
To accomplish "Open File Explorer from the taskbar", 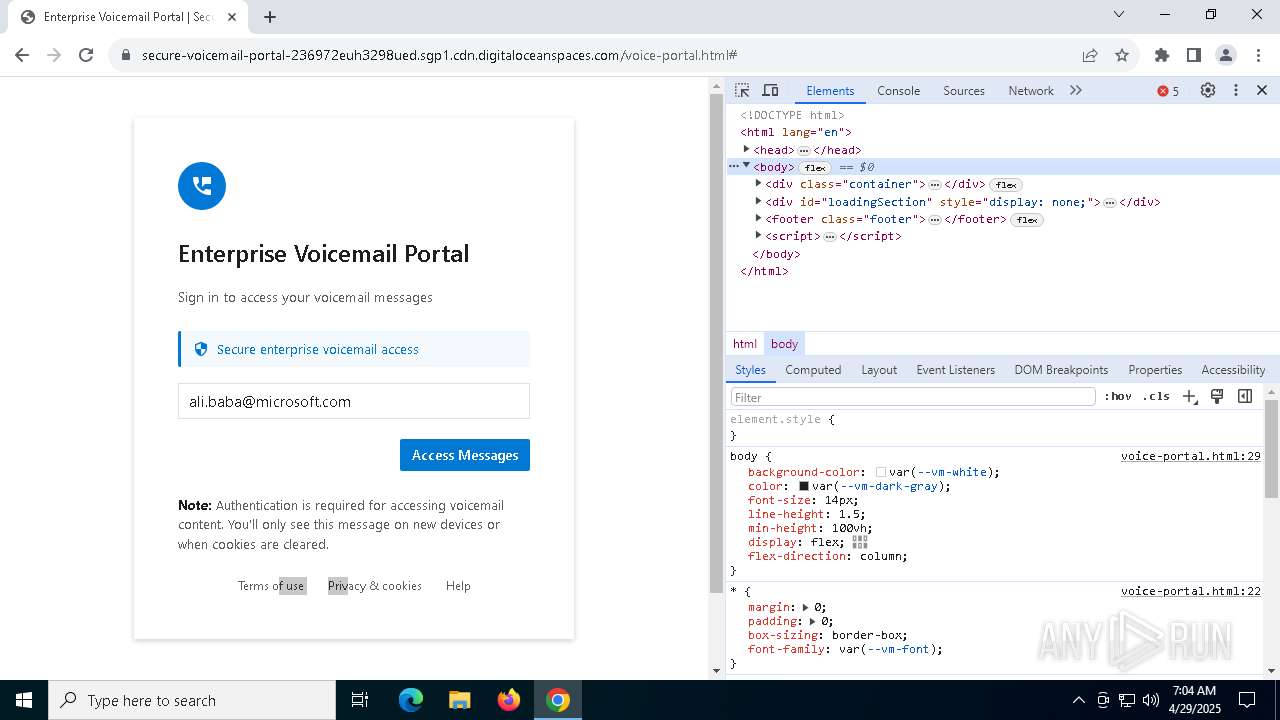I will (x=459, y=700).
